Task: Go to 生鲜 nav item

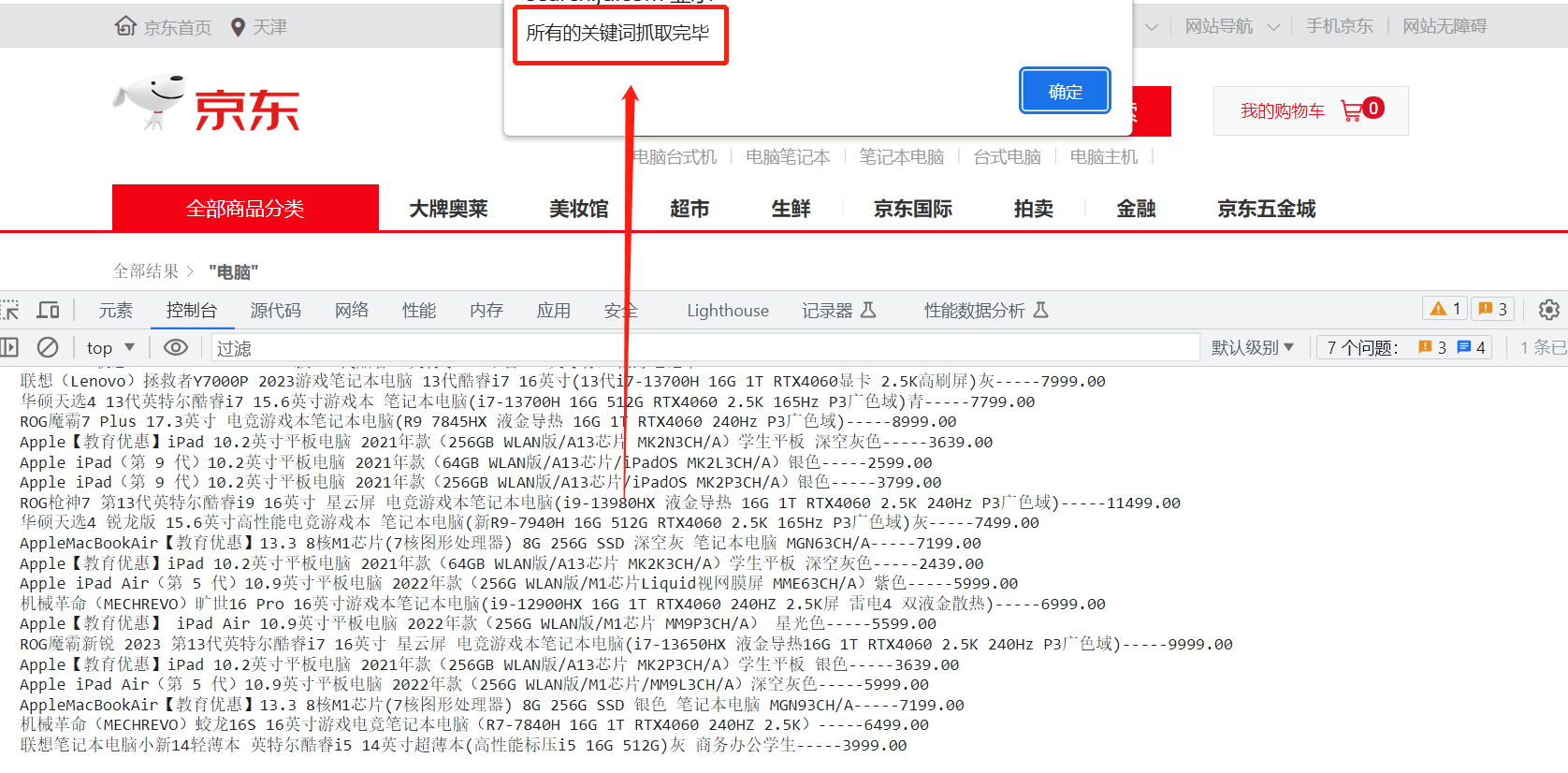Action: coord(791,208)
